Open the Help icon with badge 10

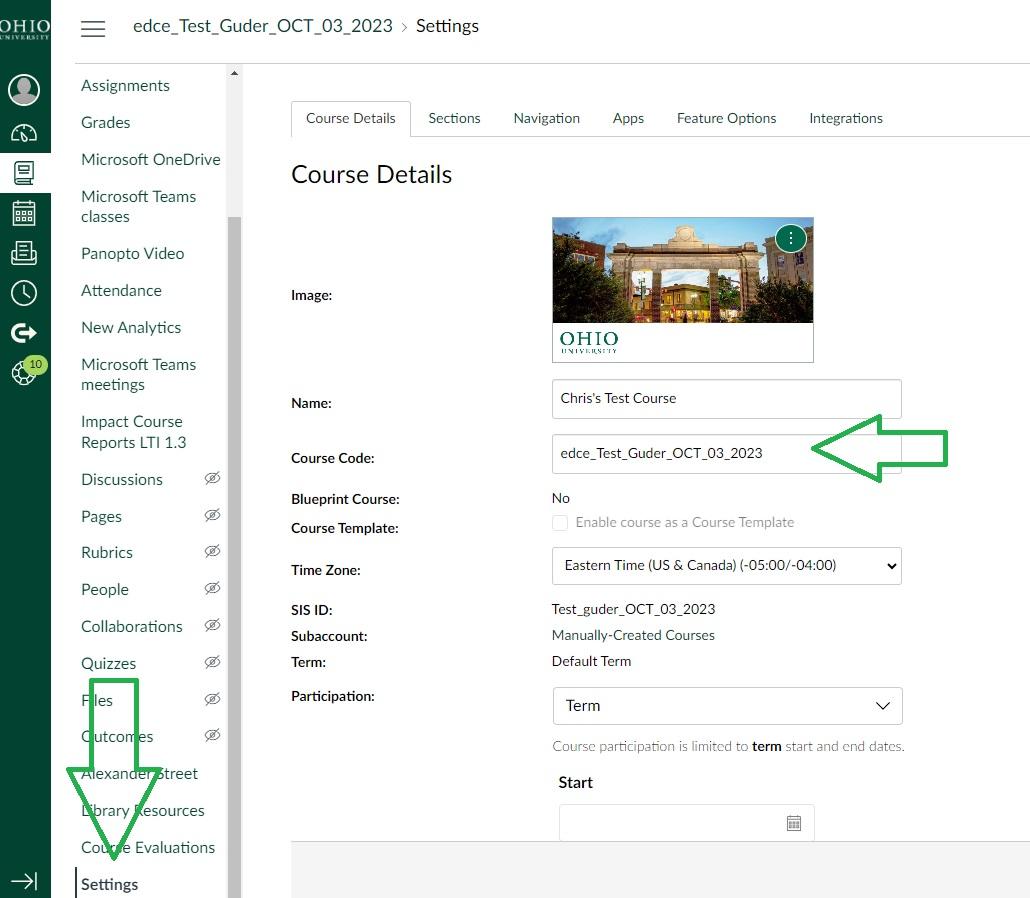tap(24, 372)
